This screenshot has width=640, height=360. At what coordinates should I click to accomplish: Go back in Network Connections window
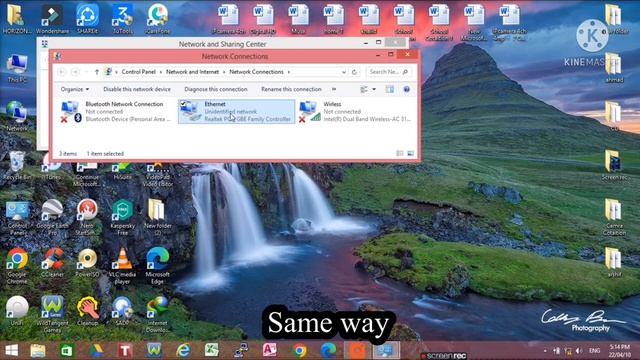(x=62, y=72)
